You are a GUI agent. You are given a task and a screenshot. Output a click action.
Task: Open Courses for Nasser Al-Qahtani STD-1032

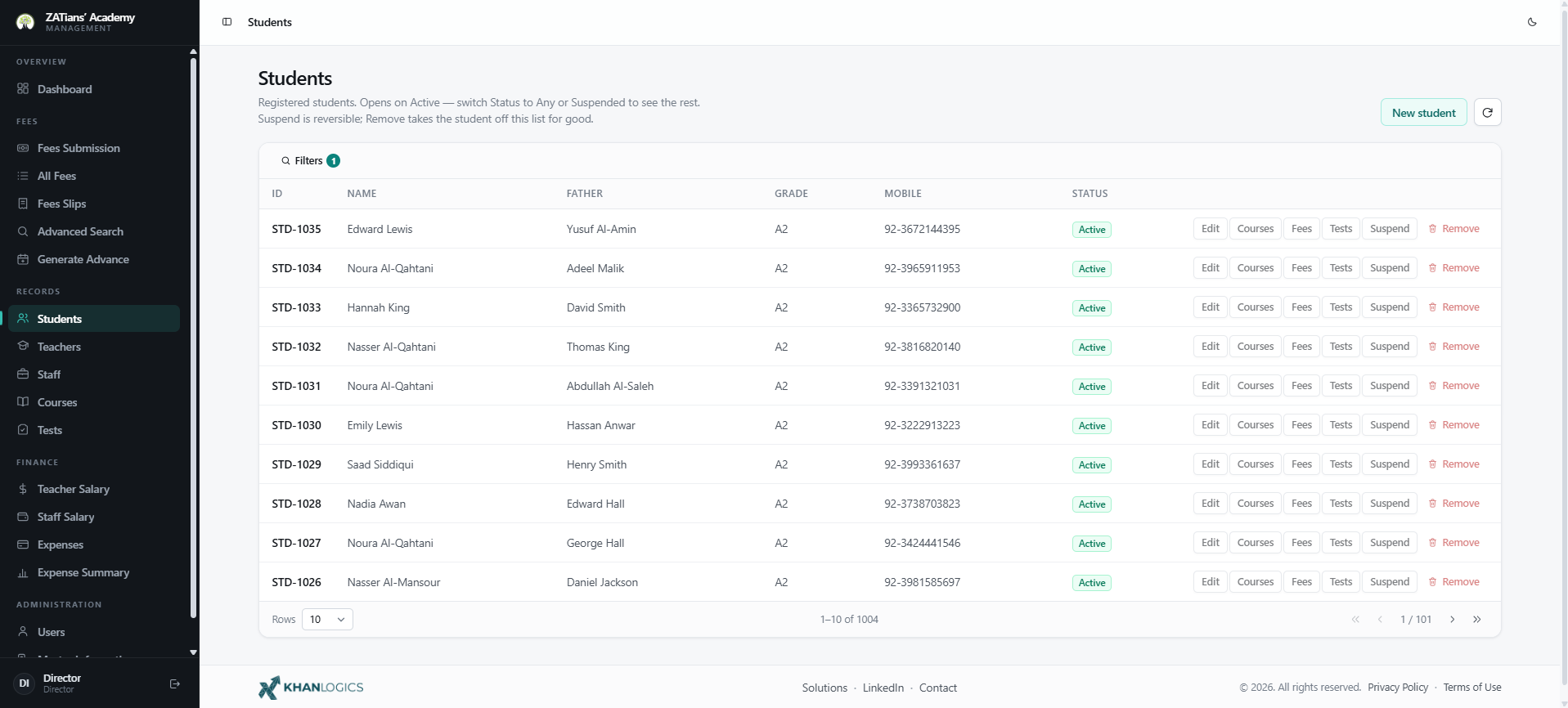1256,347
